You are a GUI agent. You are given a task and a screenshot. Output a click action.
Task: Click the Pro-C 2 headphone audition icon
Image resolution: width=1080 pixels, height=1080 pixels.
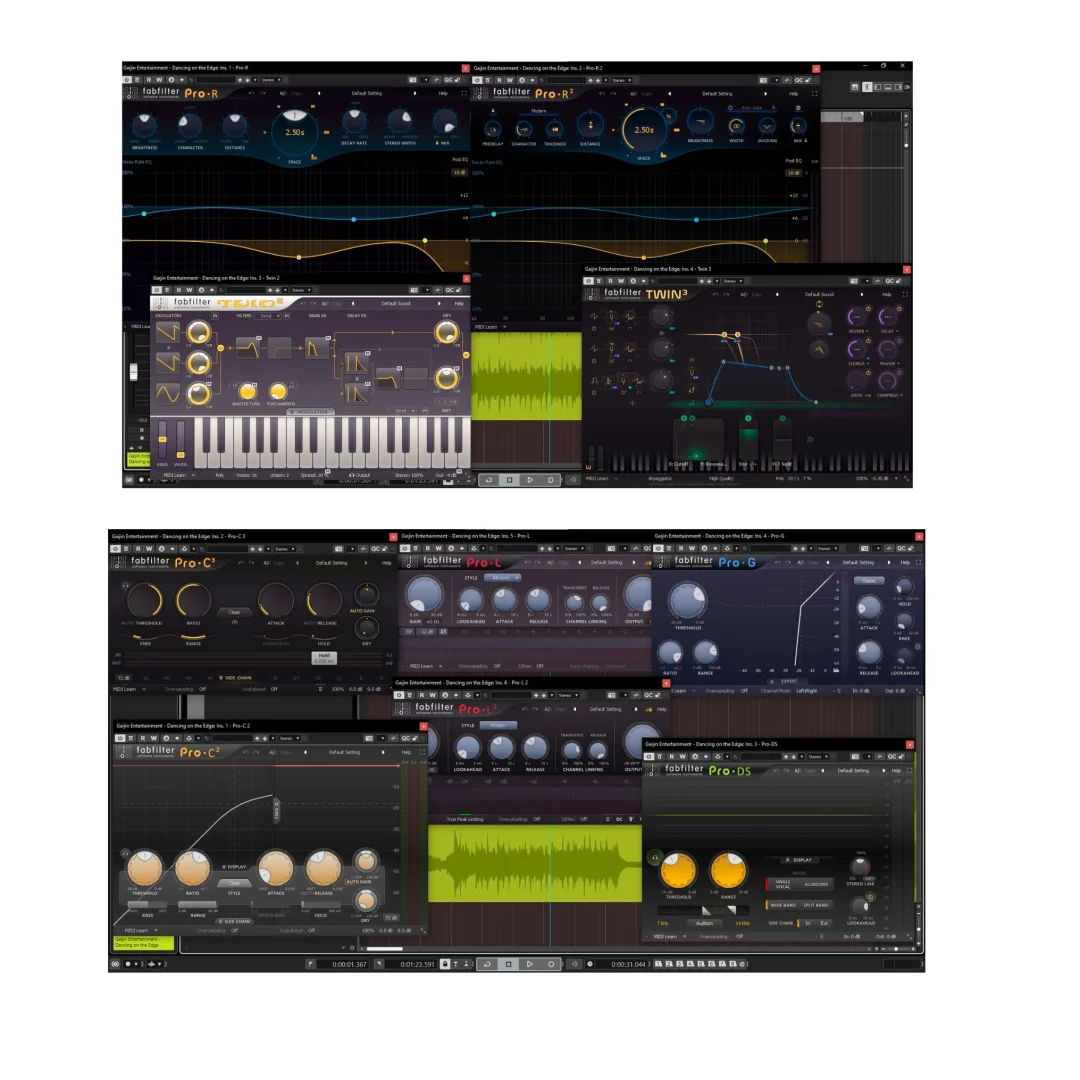(125, 853)
